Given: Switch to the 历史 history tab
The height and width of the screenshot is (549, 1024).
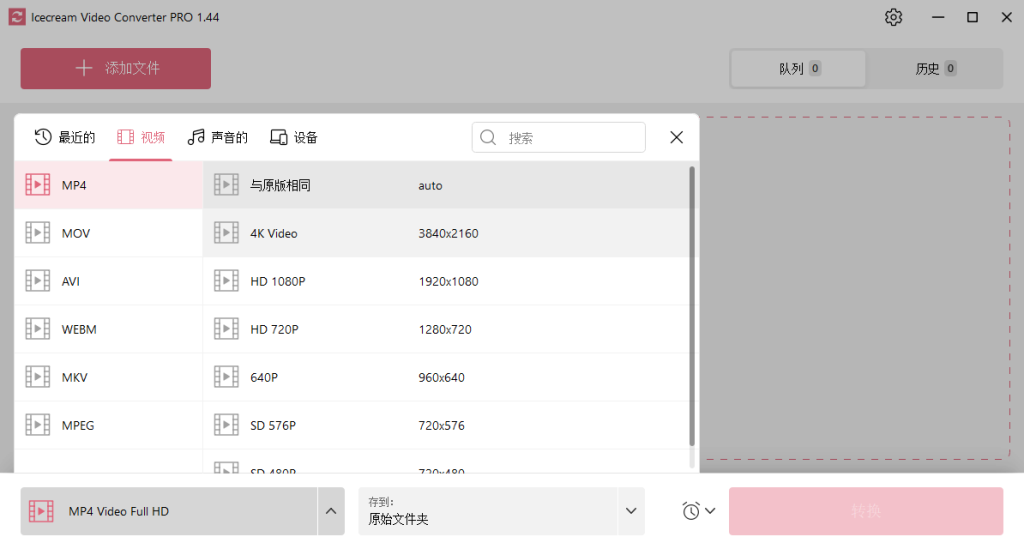Looking at the screenshot, I should (x=935, y=69).
